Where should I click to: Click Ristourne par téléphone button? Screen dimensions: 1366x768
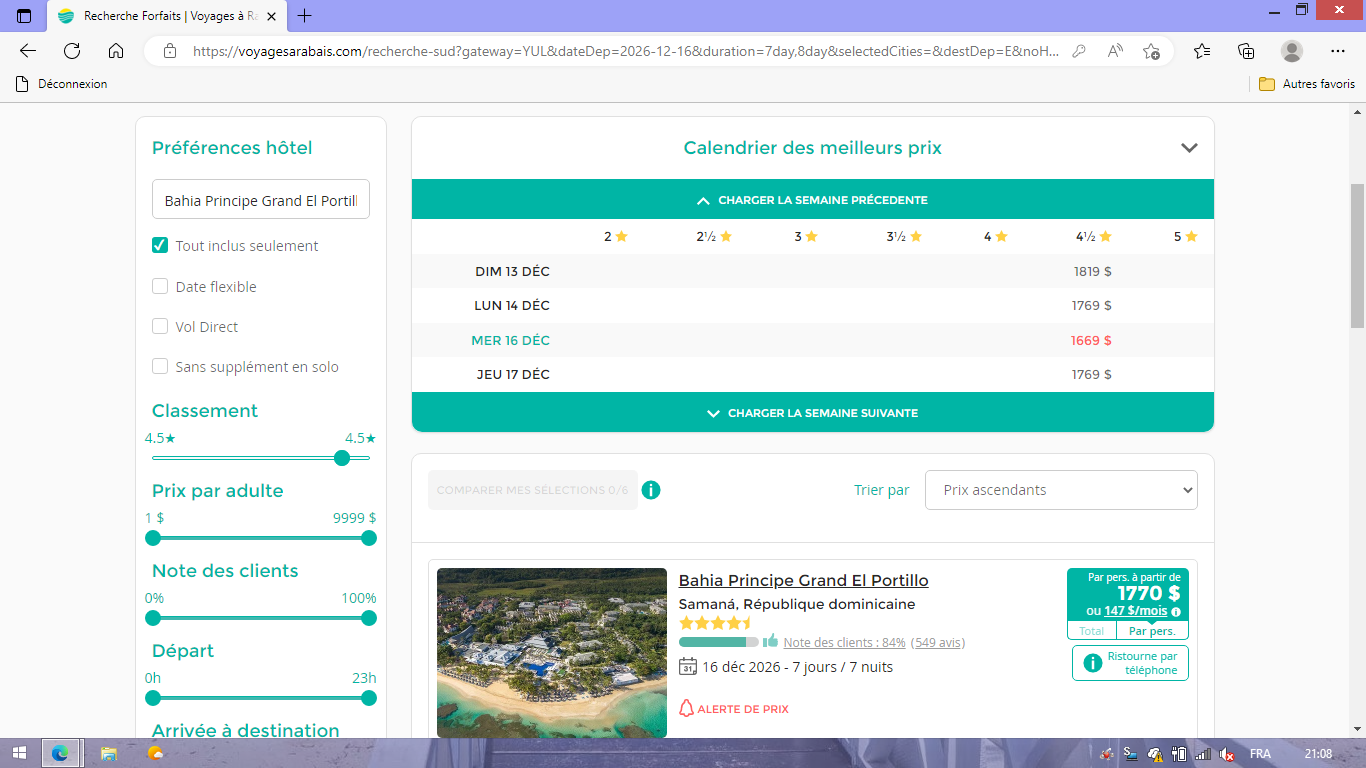pyautogui.click(x=1130, y=663)
